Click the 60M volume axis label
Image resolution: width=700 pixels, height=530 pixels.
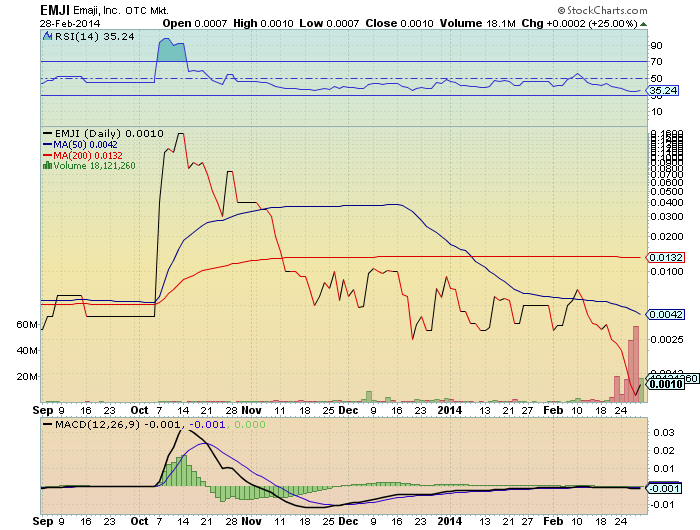pyautogui.click(x=27, y=325)
